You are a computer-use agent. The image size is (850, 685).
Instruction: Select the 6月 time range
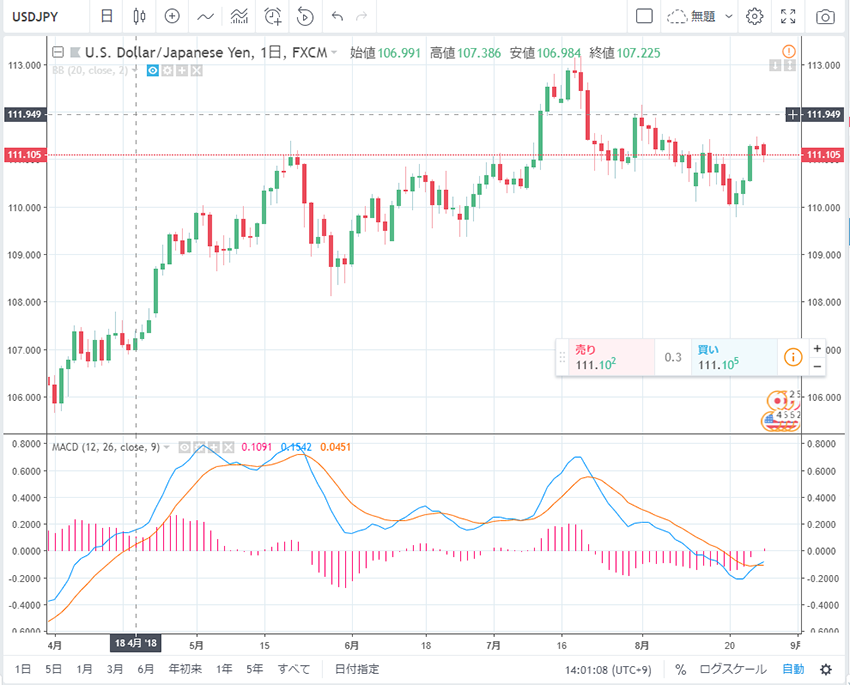coord(145,669)
